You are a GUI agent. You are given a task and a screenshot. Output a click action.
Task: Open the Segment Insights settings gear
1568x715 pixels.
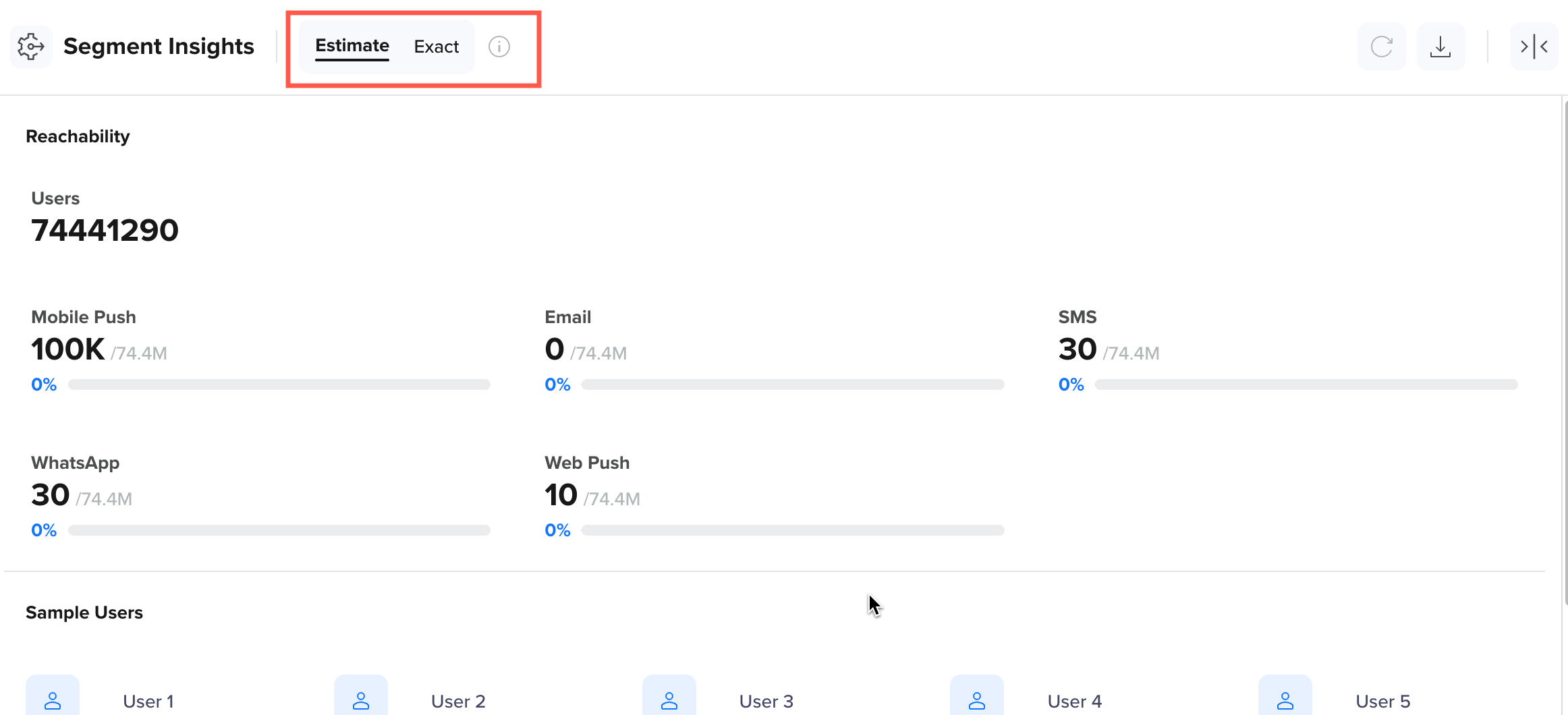click(31, 46)
